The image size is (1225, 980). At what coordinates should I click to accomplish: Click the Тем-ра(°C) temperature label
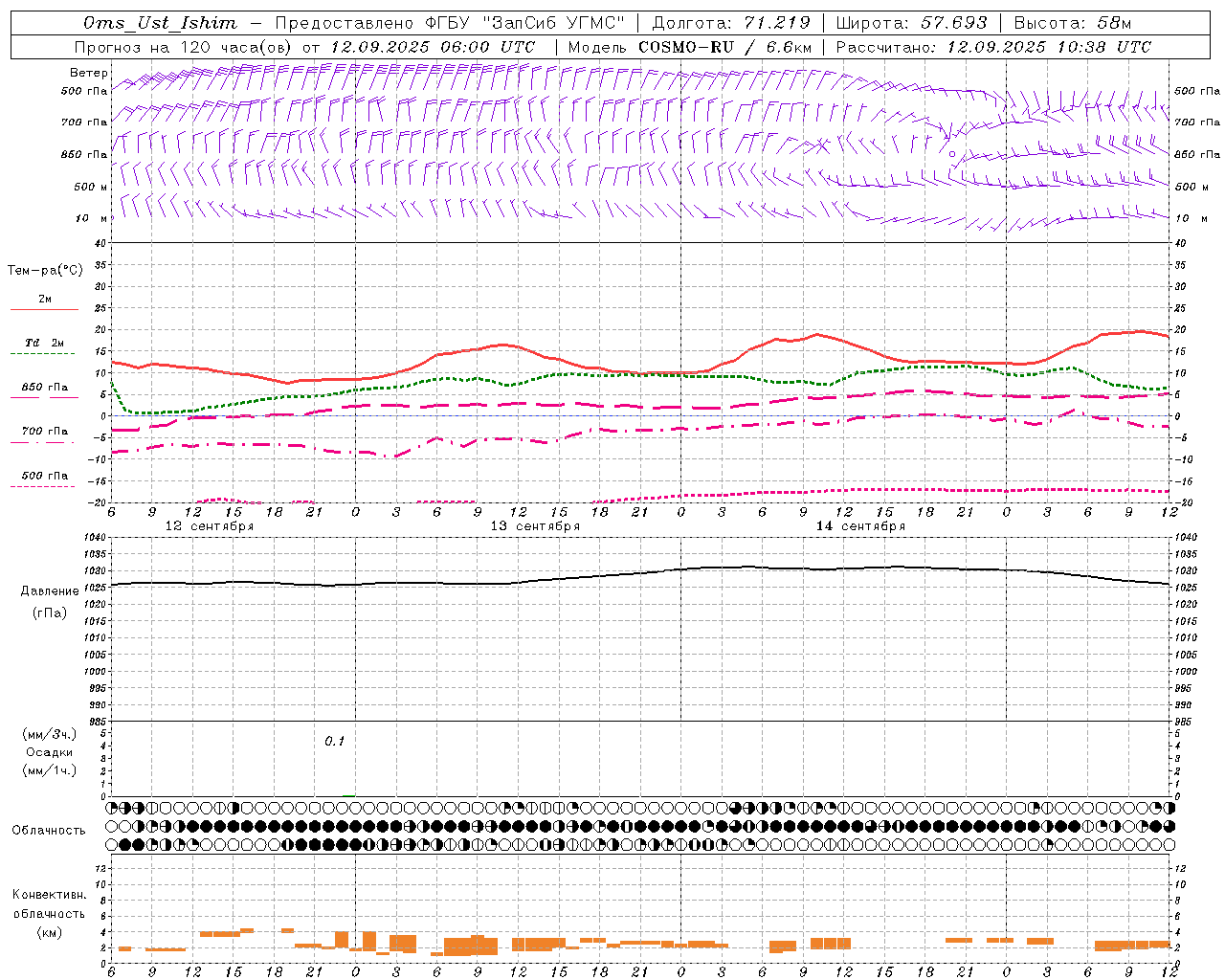[x=45, y=271]
